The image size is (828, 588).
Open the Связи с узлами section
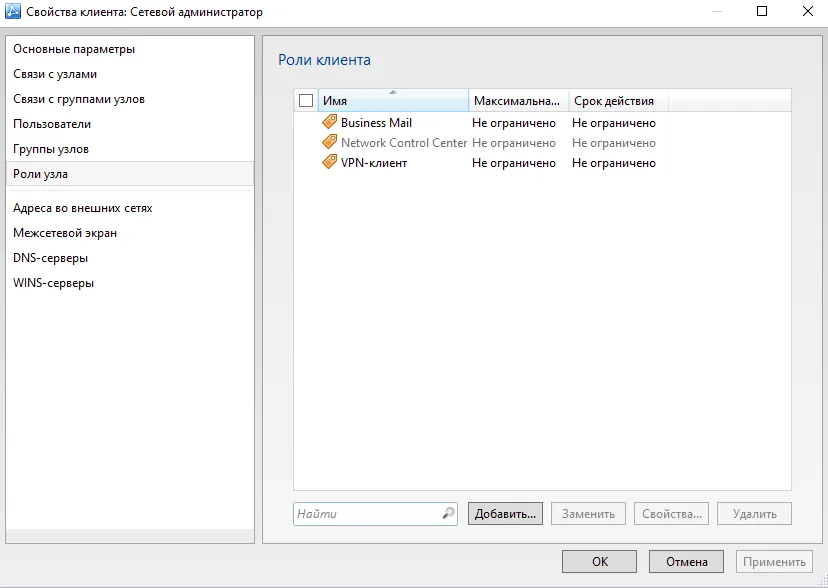[129, 74]
